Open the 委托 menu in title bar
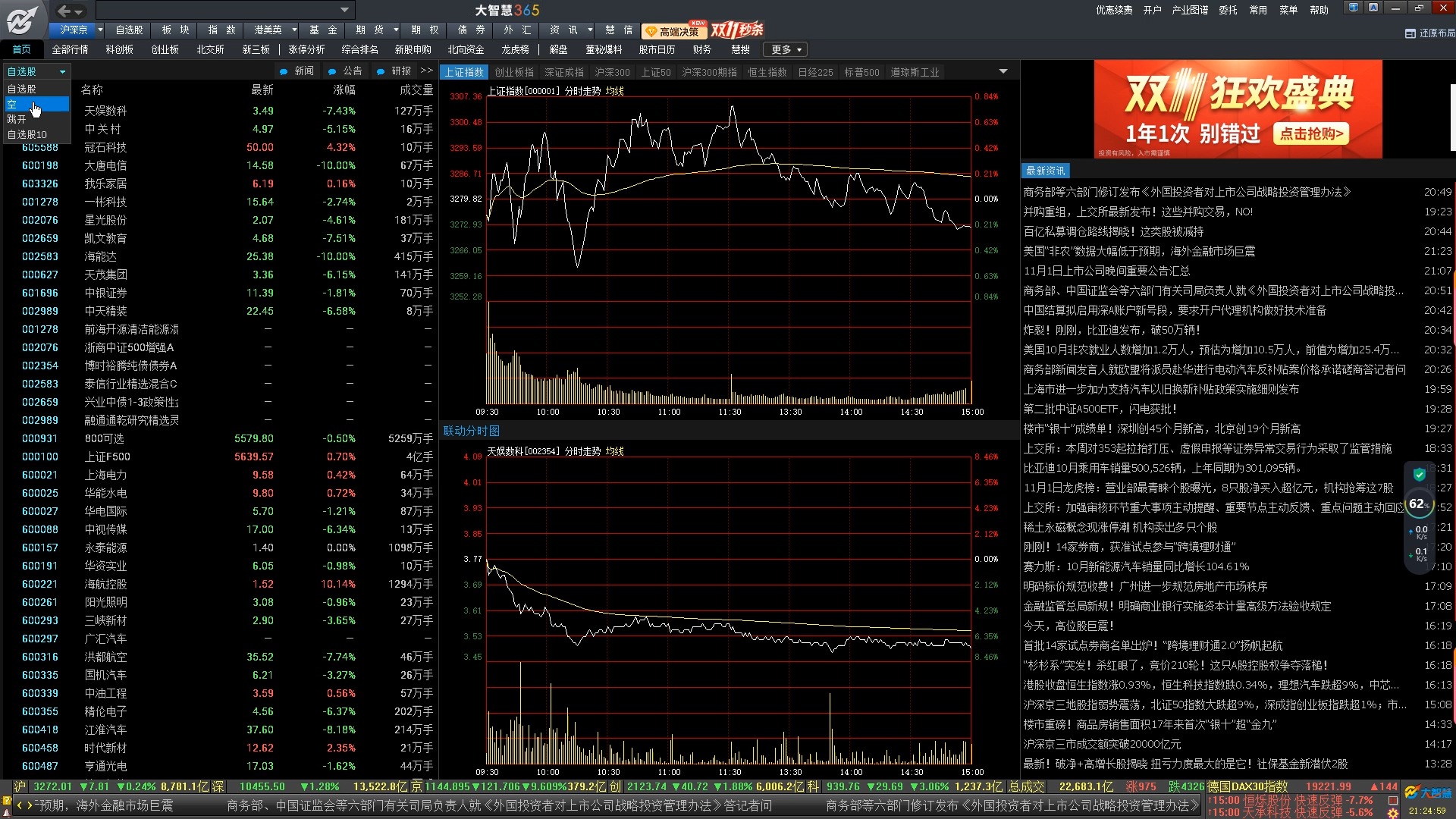Viewport: 1456px width, 819px height. pyautogui.click(x=1228, y=10)
